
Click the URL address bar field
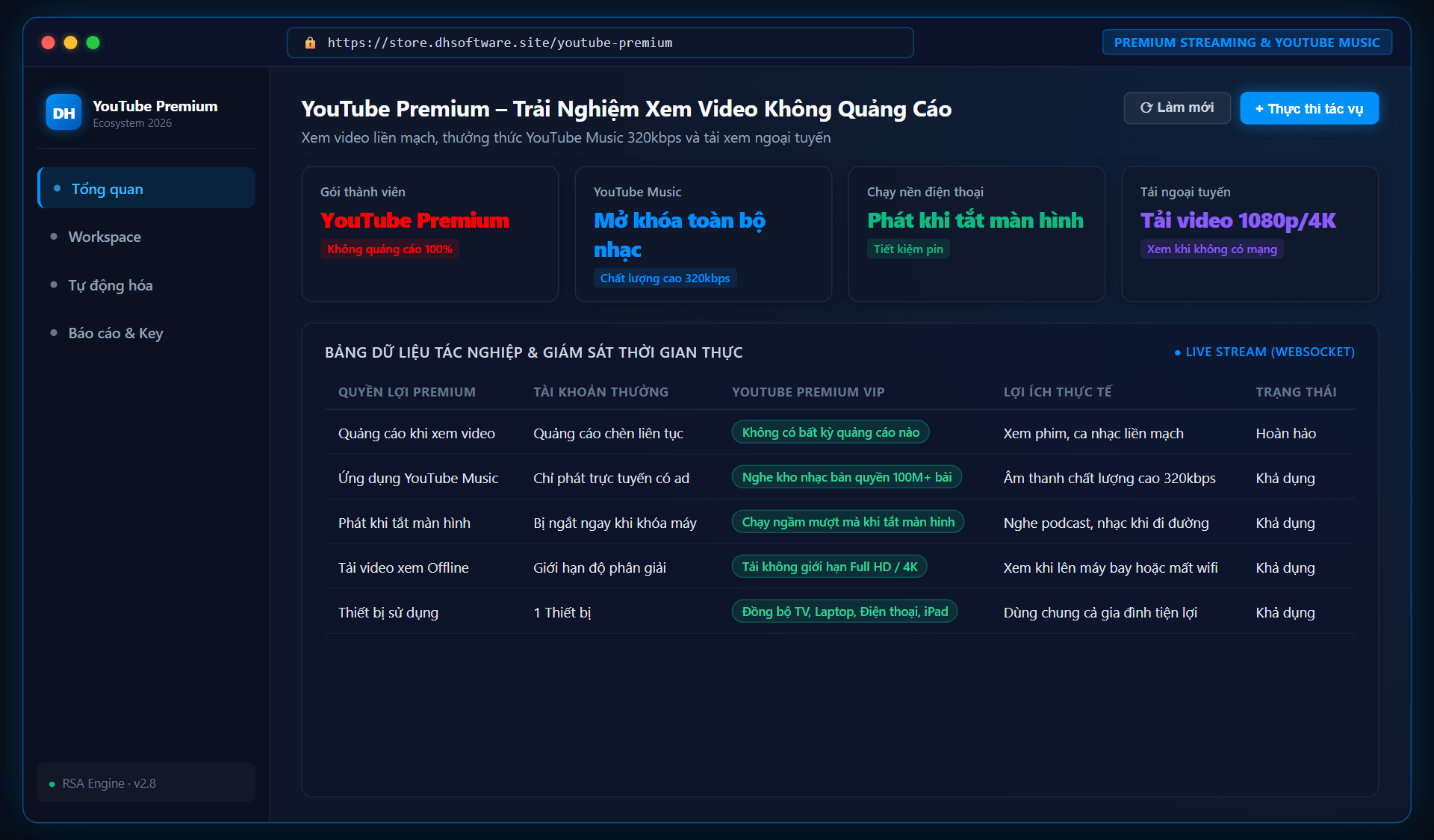coord(600,43)
